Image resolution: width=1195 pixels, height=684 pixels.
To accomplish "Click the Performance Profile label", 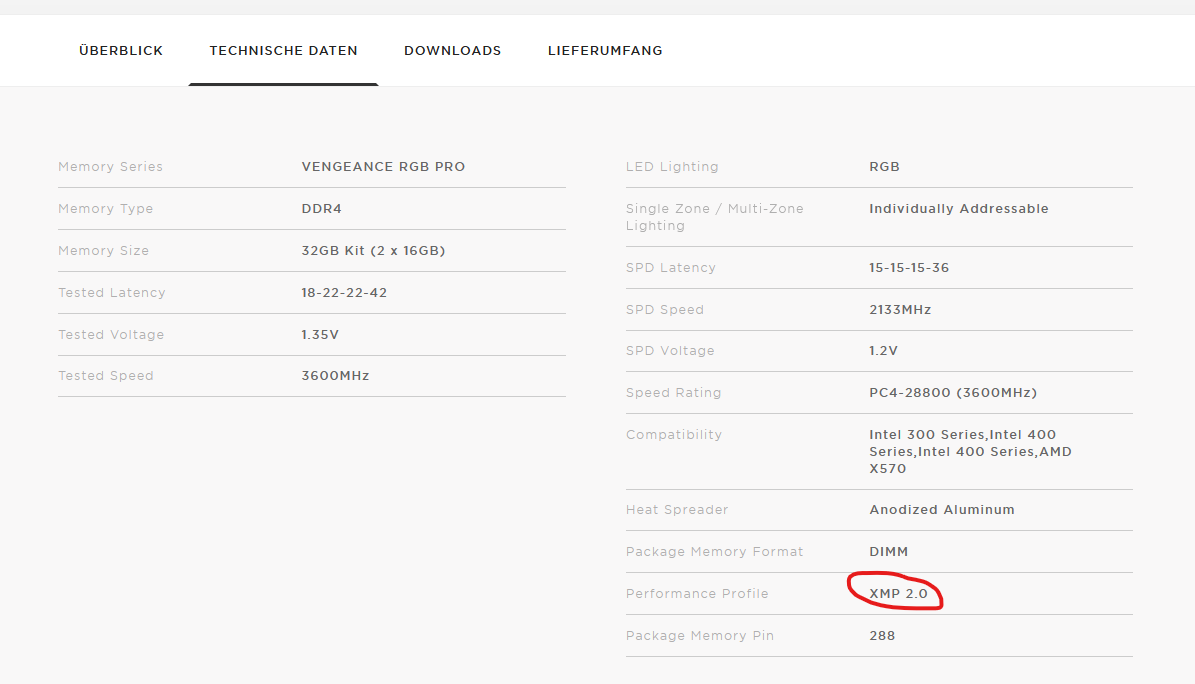I will (x=697, y=593).
